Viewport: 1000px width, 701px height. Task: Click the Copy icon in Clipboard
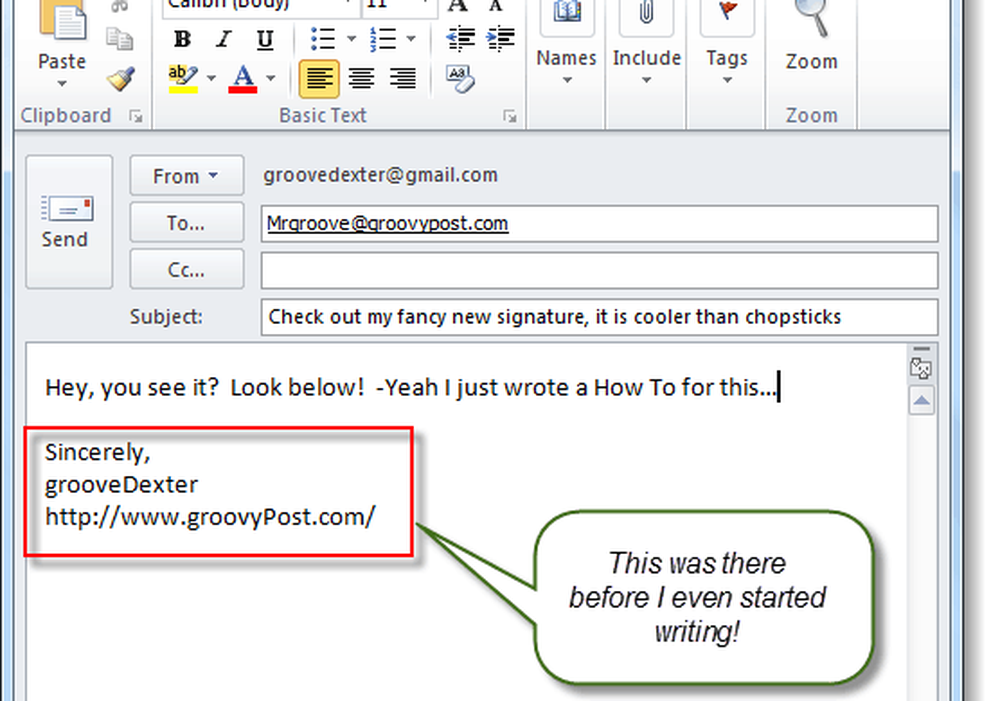point(120,39)
